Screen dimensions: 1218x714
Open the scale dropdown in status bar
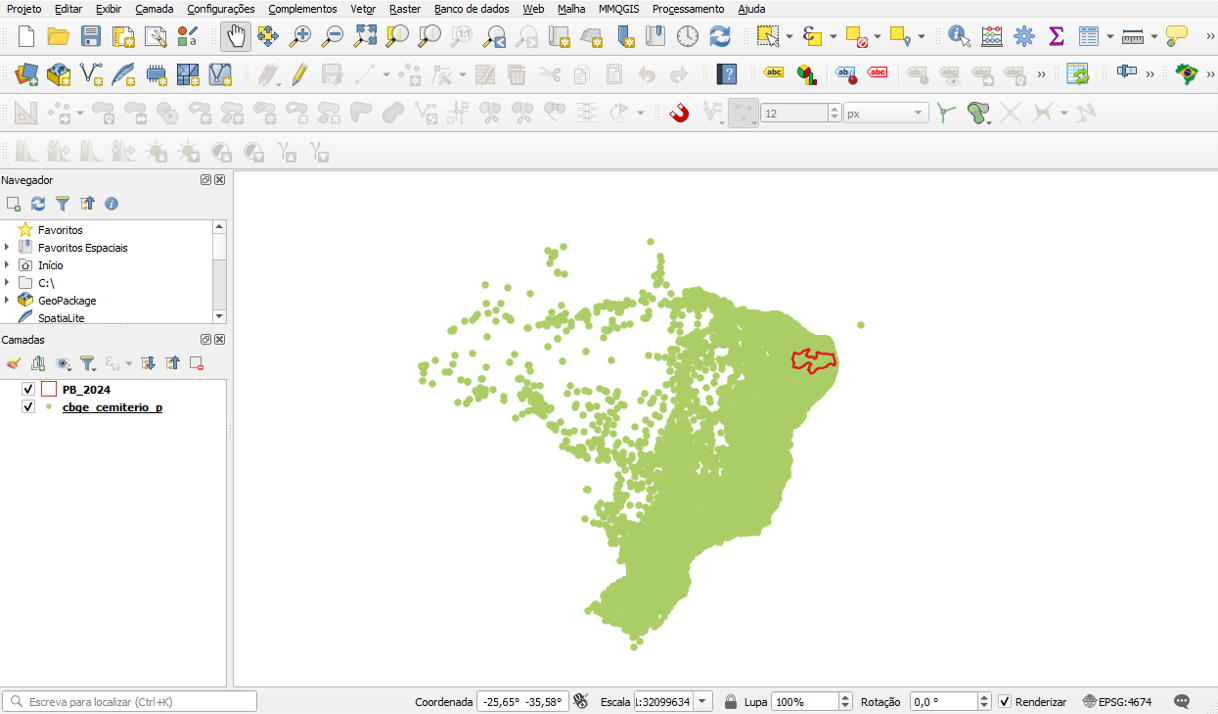[x=703, y=702]
